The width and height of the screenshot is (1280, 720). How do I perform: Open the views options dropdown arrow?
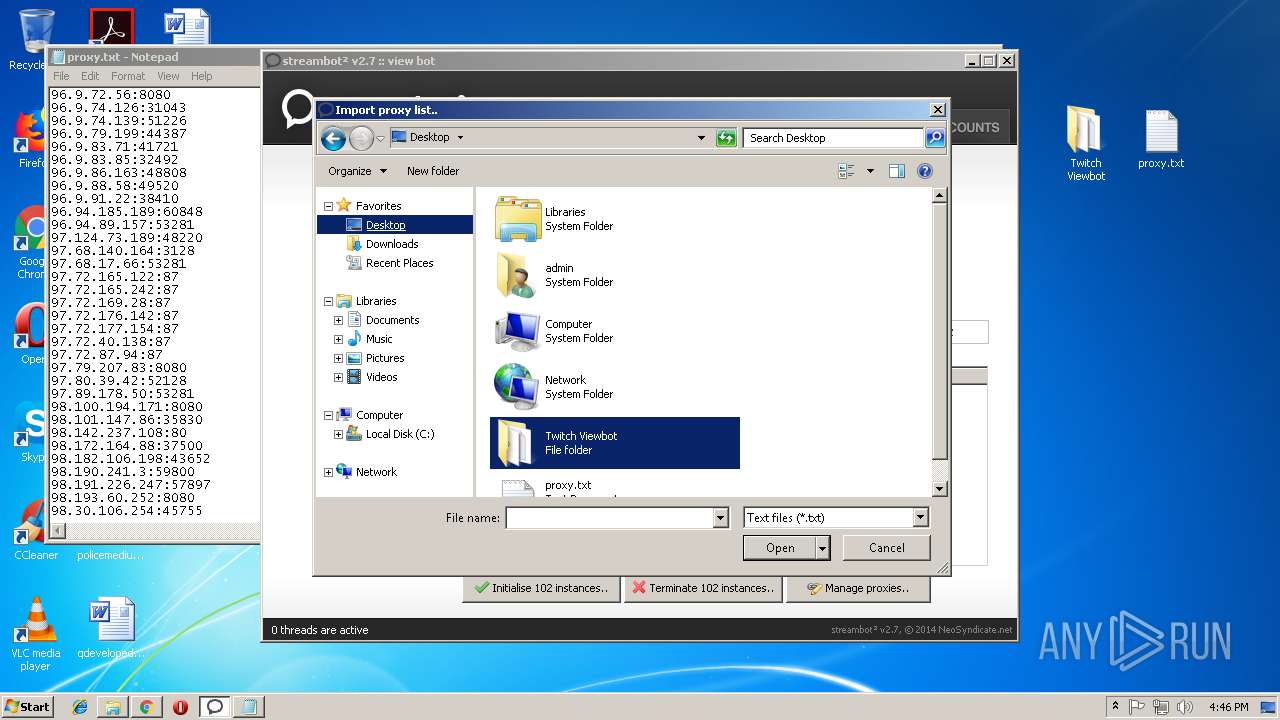tap(870, 171)
